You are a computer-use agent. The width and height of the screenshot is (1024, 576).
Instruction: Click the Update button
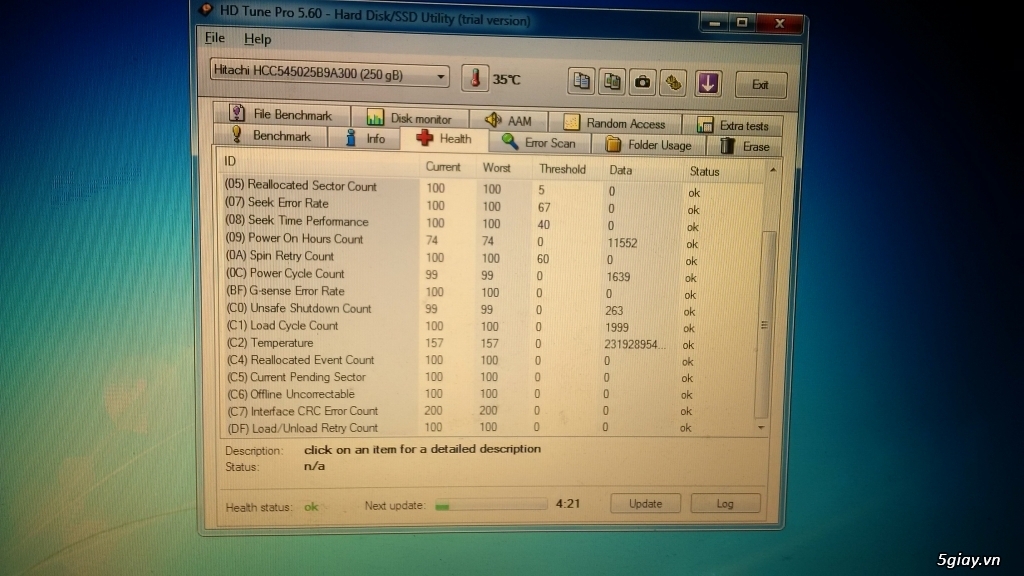(x=645, y=503)
